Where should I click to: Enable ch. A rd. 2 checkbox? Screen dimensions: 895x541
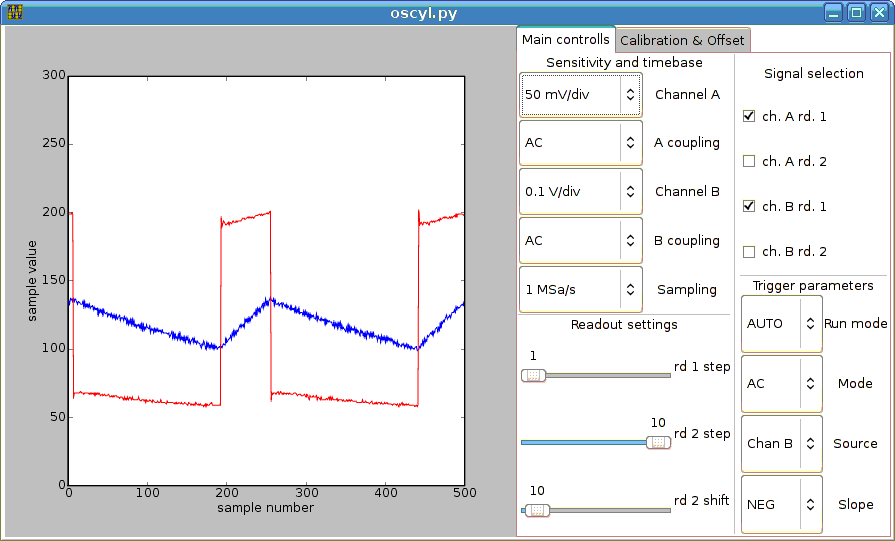749,162
